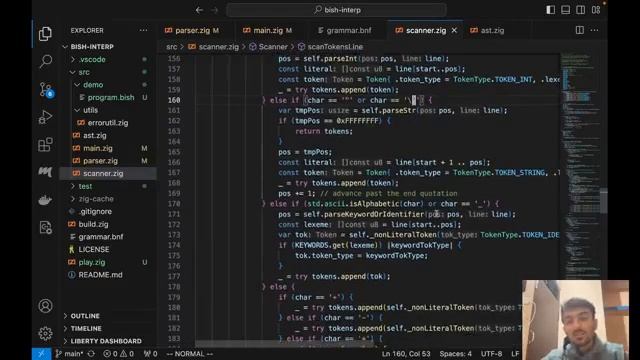Click the src breadcrumb segment

(171, 47)
